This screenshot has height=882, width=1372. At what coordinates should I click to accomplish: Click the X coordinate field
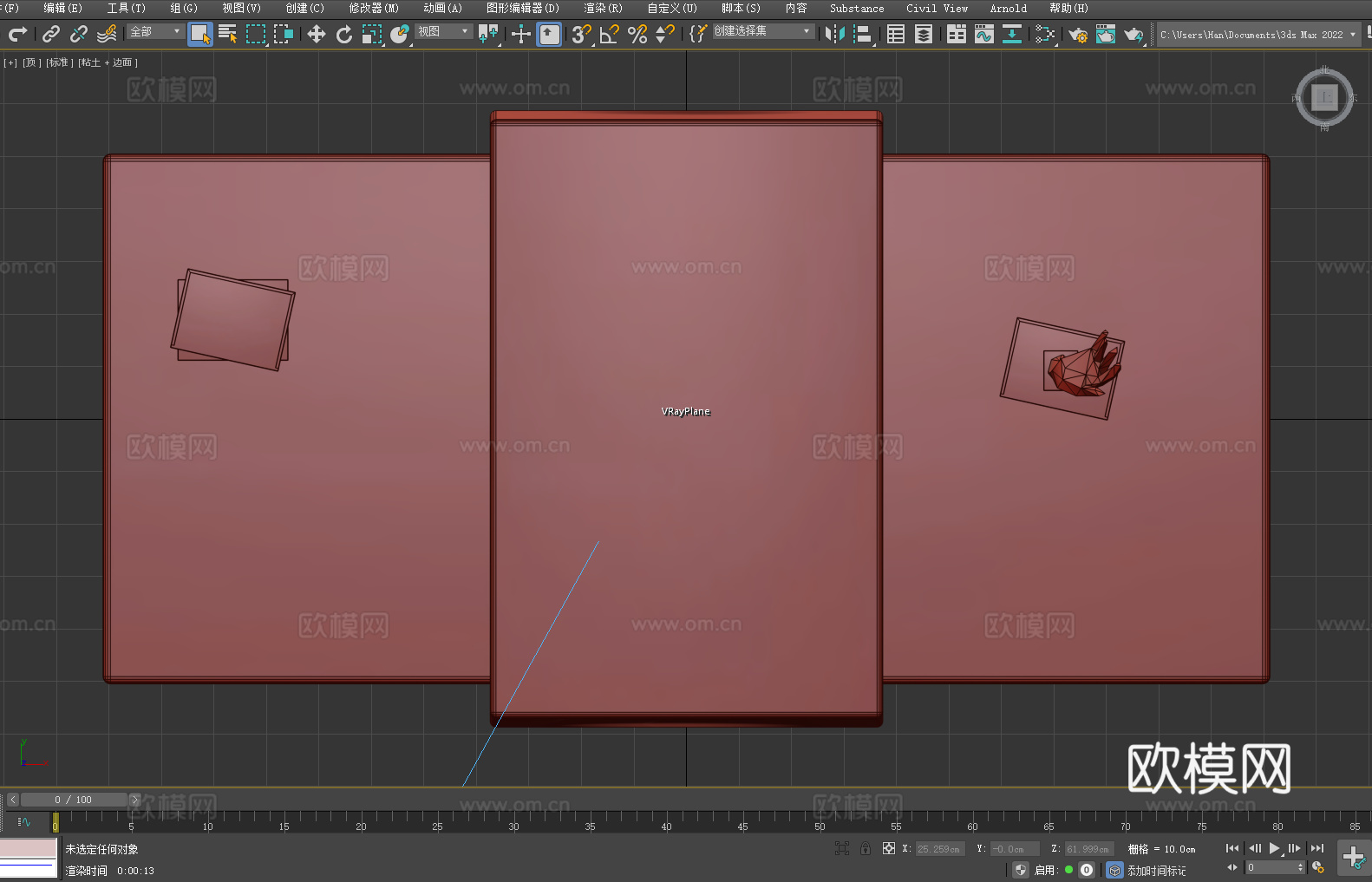coord(940,849)
